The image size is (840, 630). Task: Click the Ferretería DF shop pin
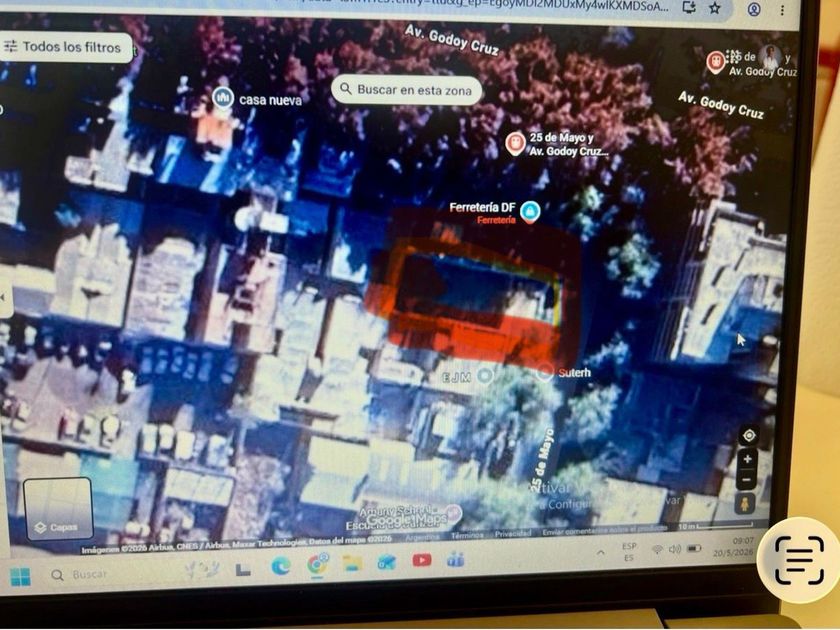(530, 211)
